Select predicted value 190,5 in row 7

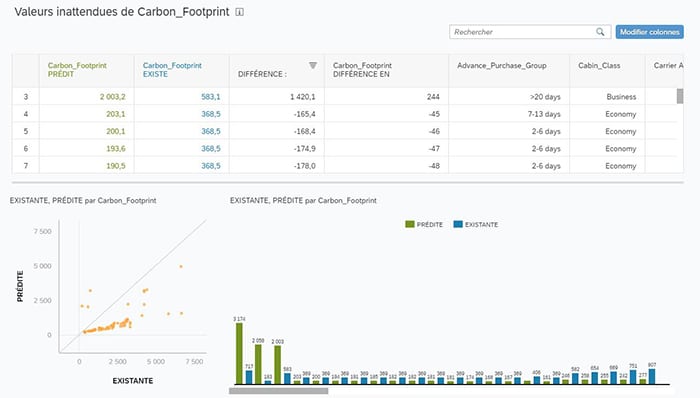tap(116, 166)
